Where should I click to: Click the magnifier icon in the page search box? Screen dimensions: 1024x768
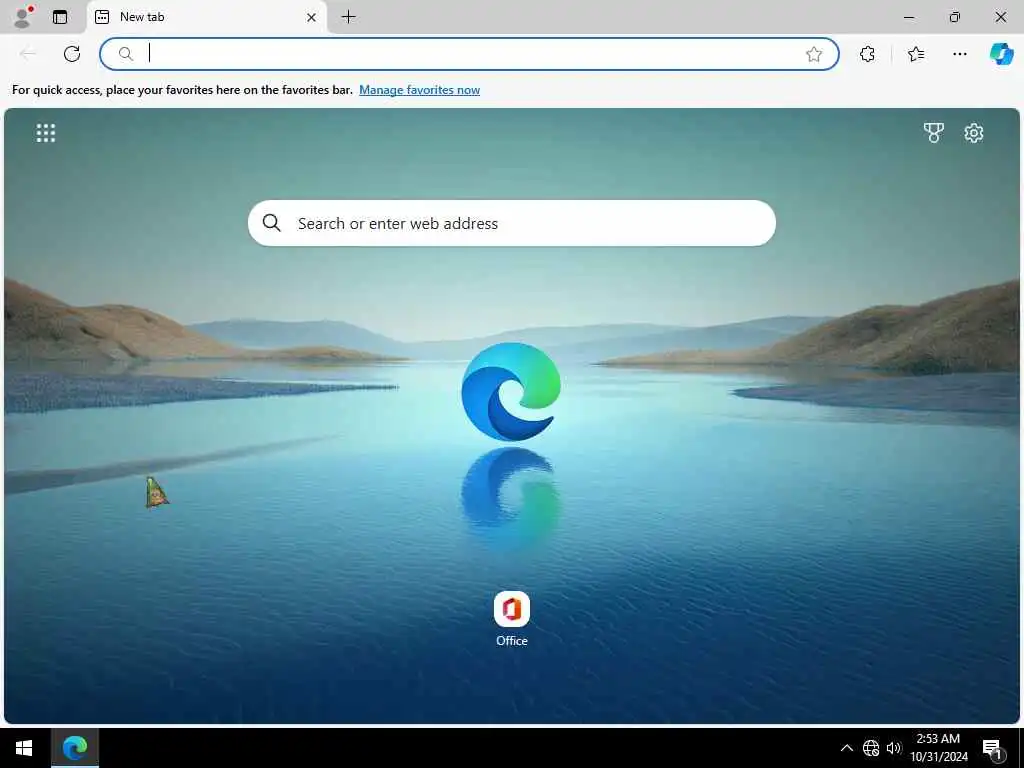coord(272,223)
